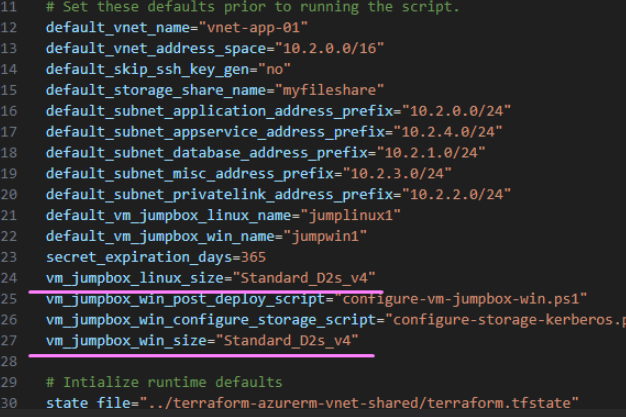Click vm_jumpbox_linux_size variable name
This screenshot has height=417, width=626.
coord(135,278)
